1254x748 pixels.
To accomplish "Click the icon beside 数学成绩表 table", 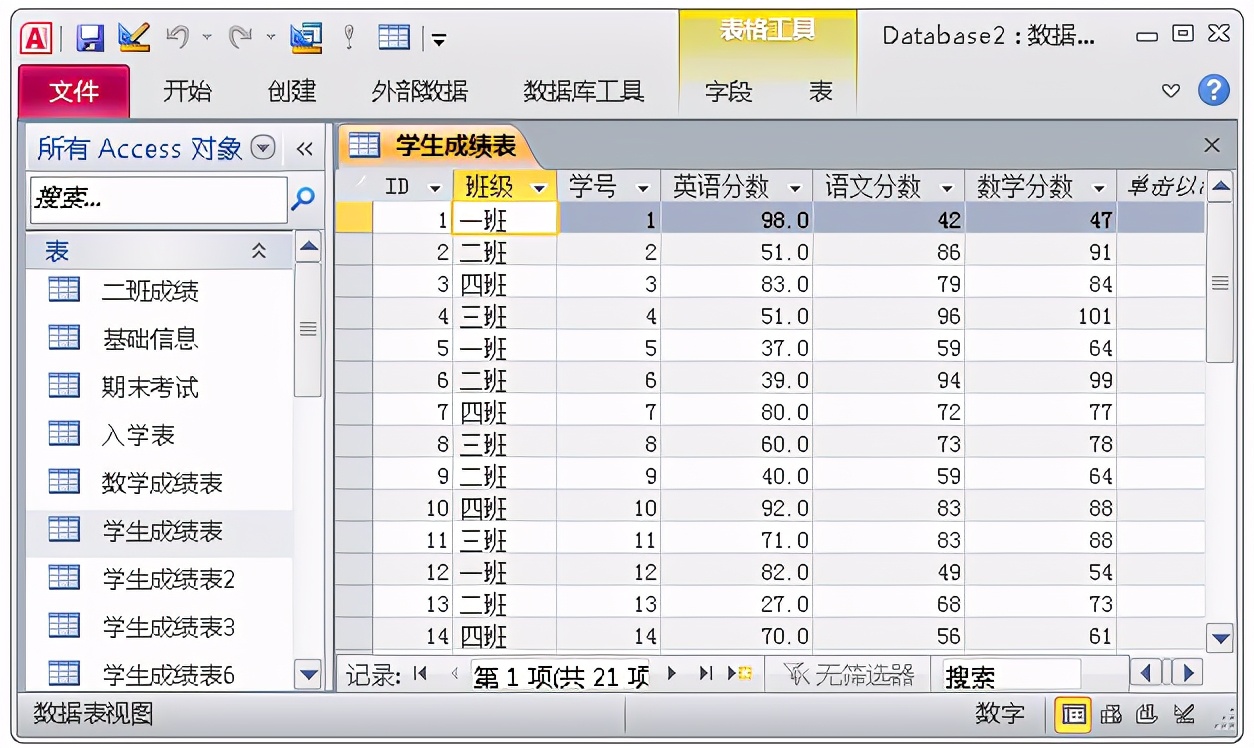I will click(x=64, y=482).
